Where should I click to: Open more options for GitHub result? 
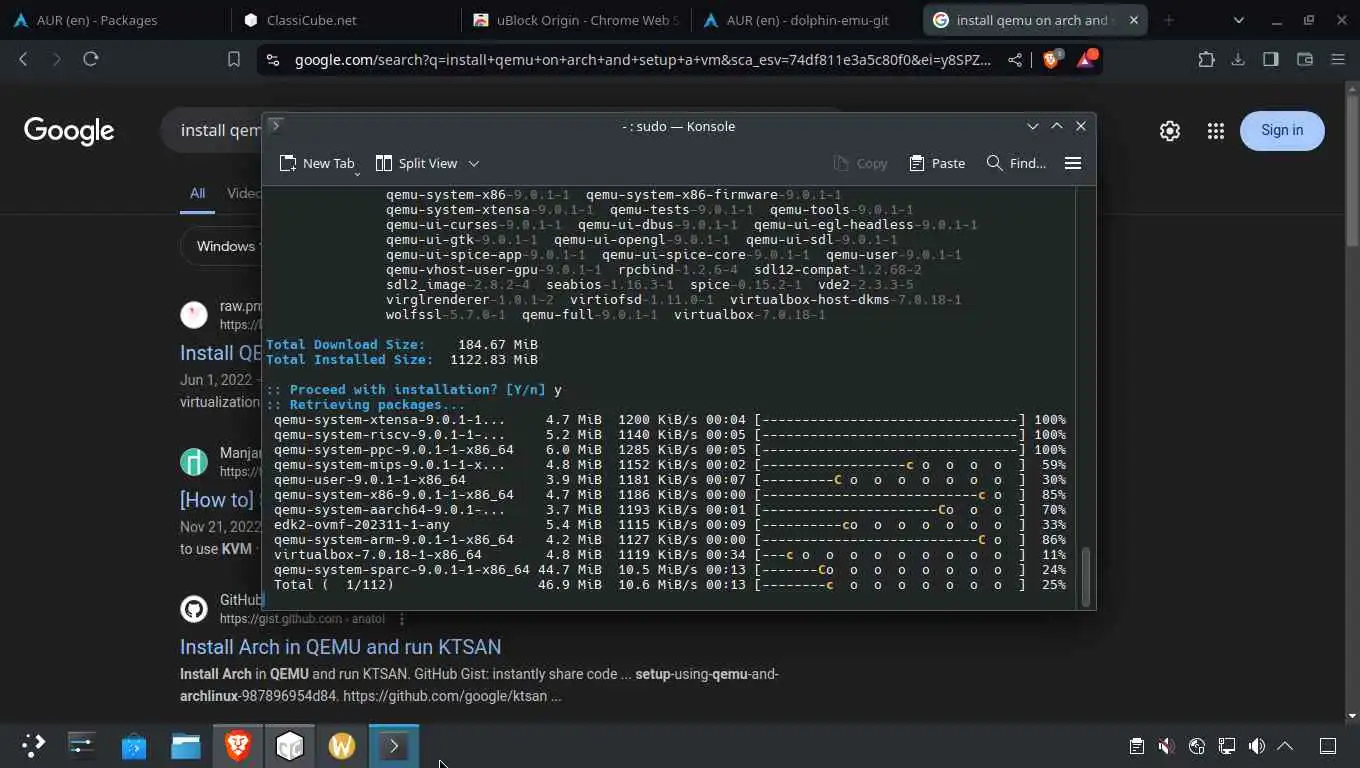(x=402, y=619)
